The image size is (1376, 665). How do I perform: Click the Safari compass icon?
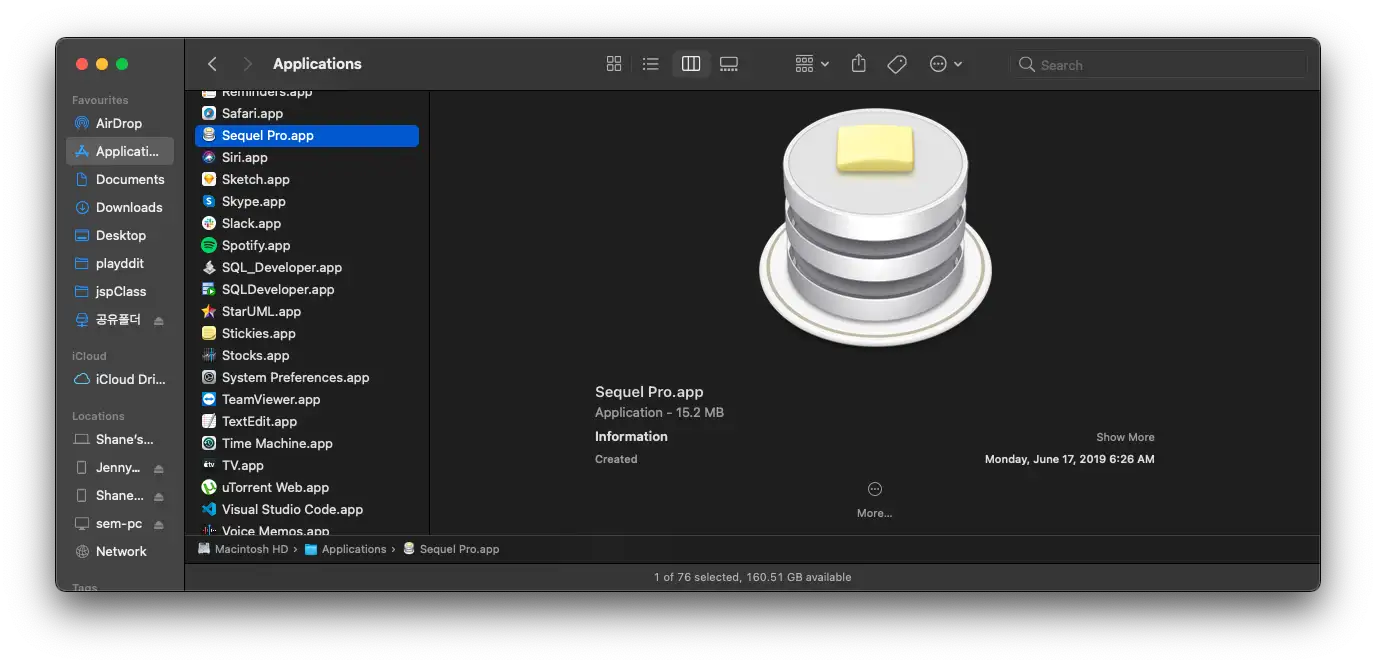pos(209,113)
